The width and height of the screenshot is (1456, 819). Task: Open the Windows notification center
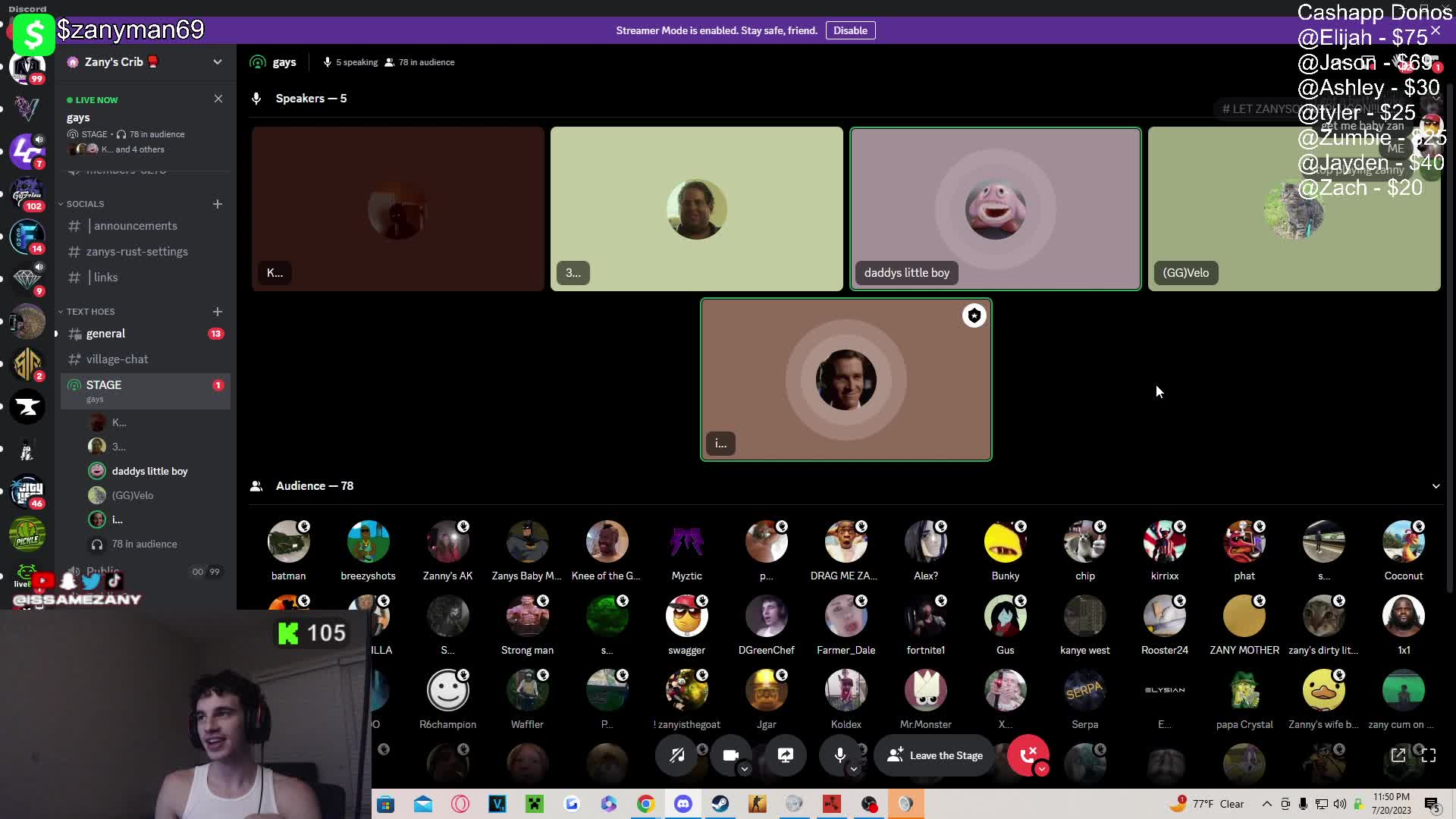[x=1432, y=804]
